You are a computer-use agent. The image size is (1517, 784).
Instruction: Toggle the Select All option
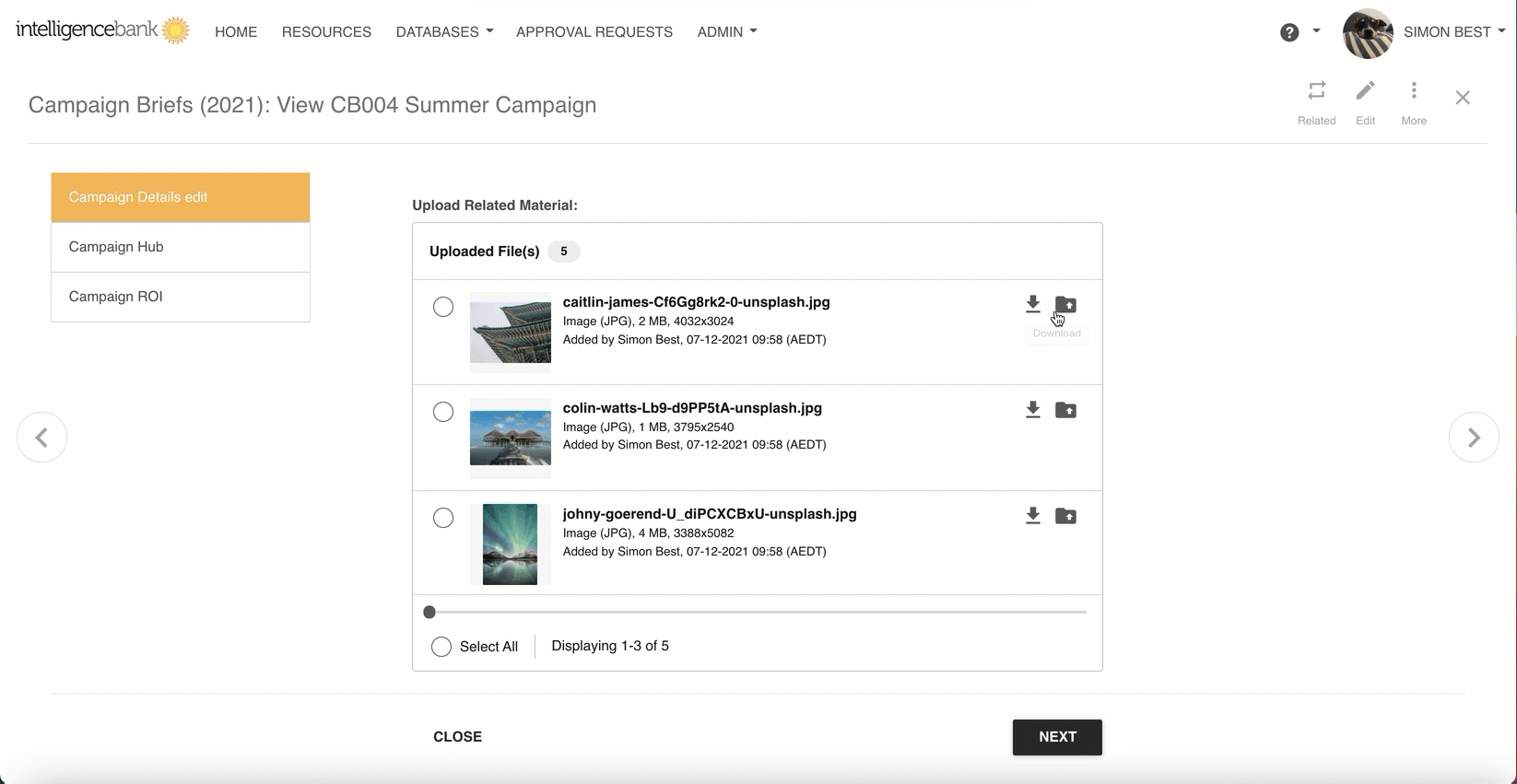[441, 647]
